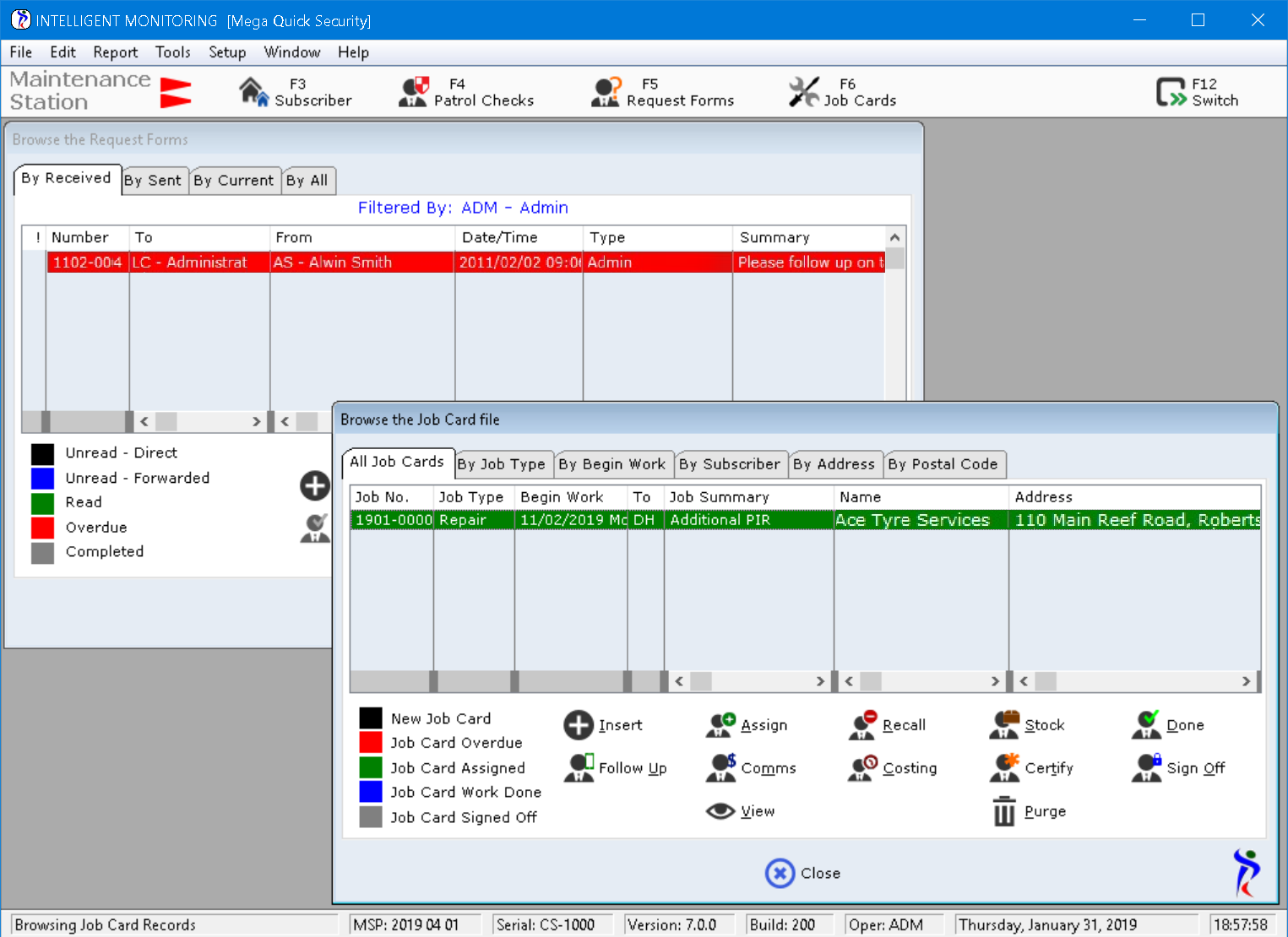This screenshot has width=1288, height=937.
Task: Click the Sign Off icon
Action: (1147, 767)
